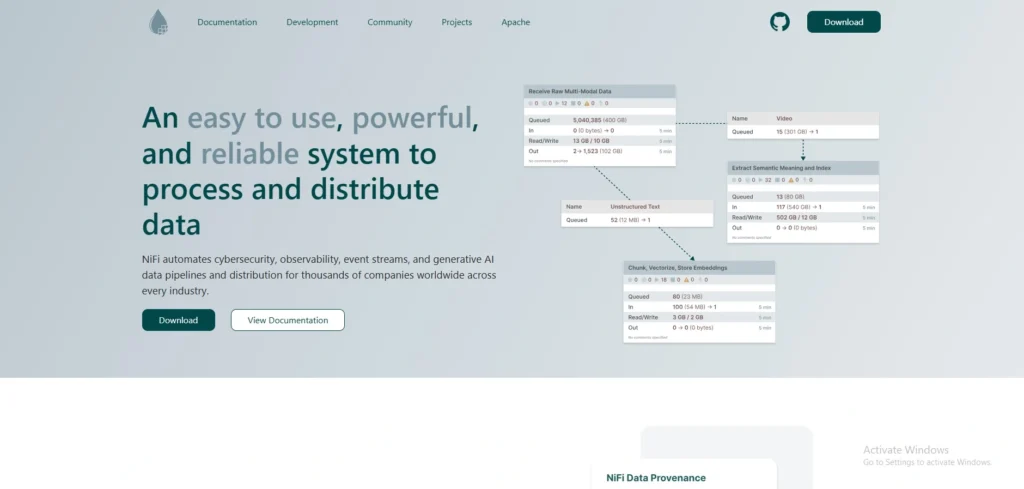Click the View Documentation button

(x=287, y=320)
